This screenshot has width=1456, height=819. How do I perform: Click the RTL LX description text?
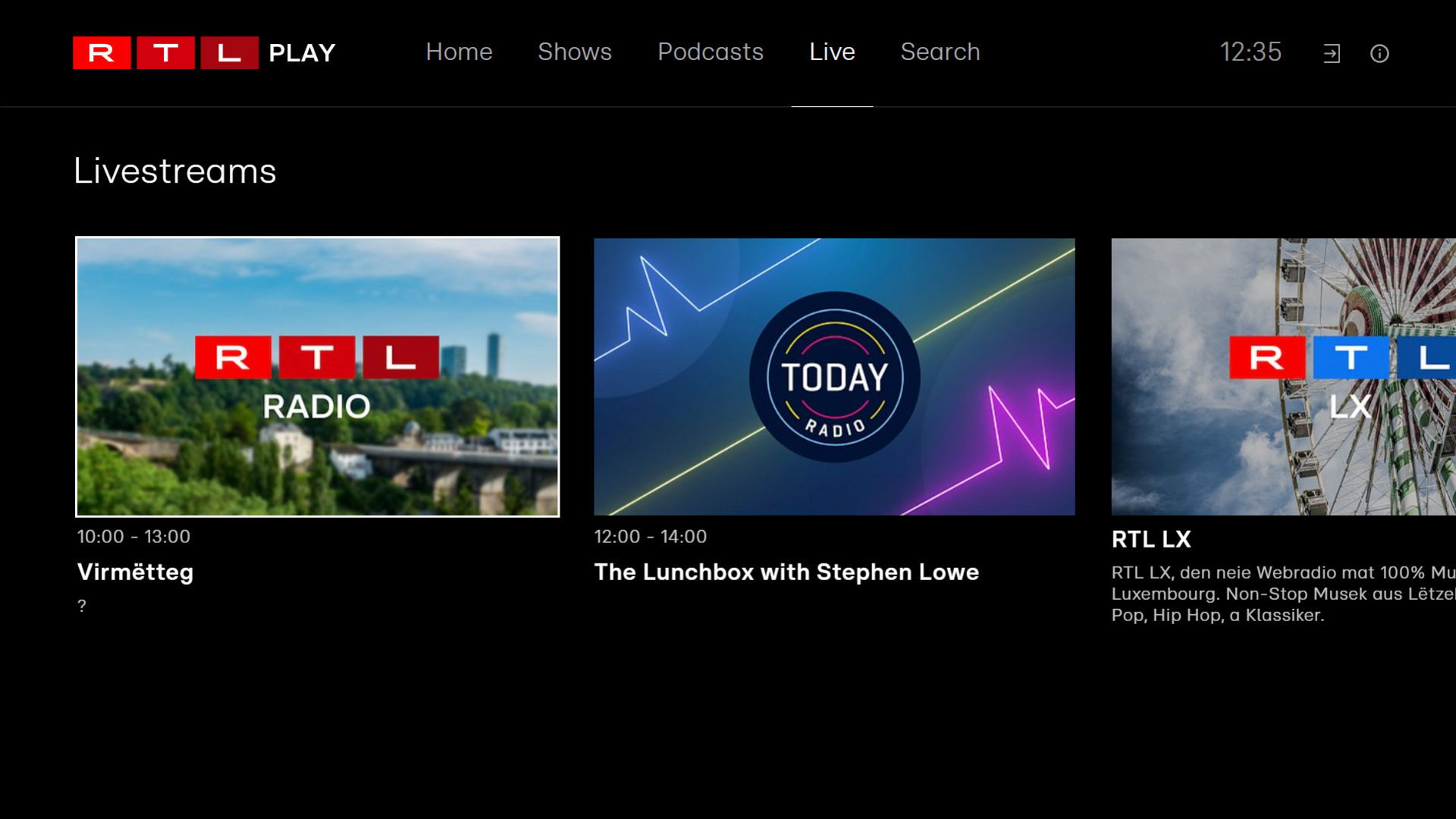(x=1283, y=594)
